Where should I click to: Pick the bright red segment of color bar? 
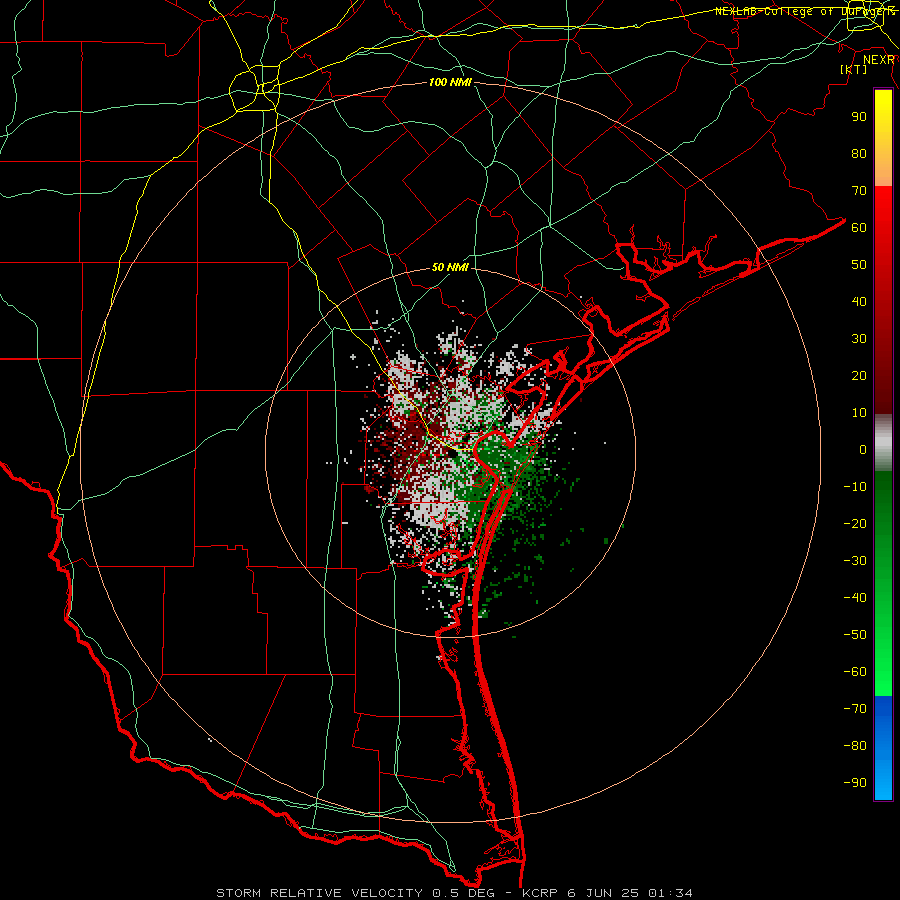(883, 300)
